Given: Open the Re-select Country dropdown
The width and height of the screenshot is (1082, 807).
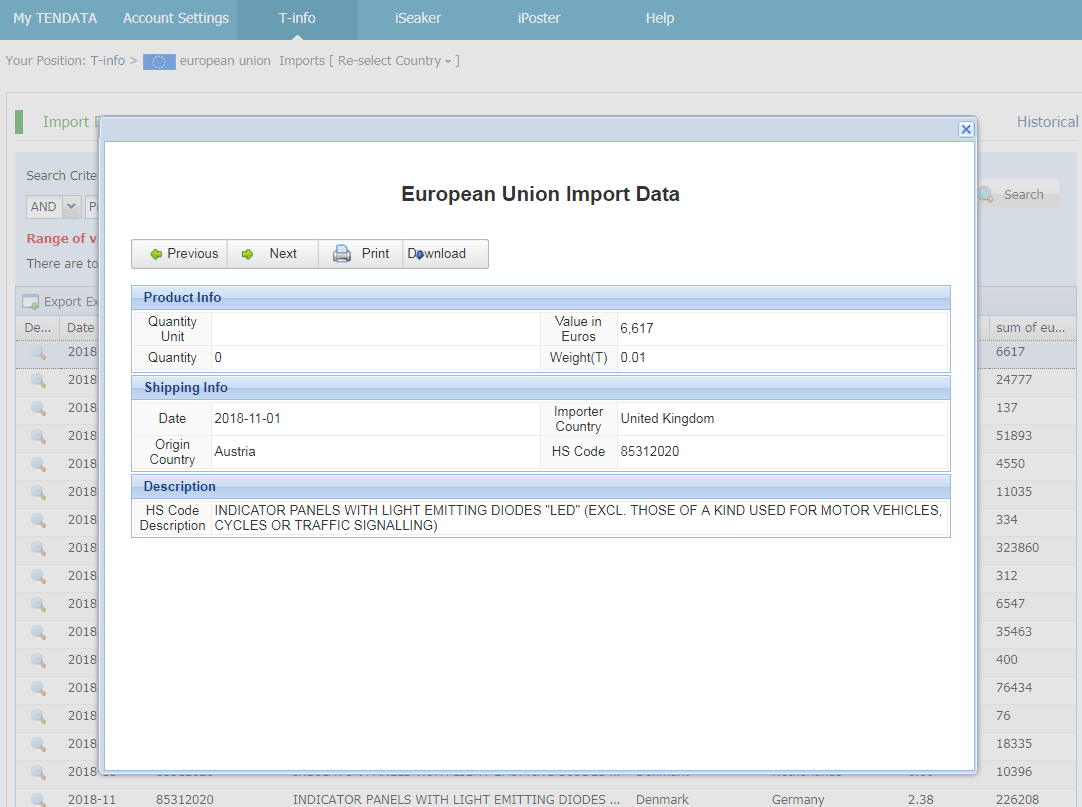Looking at the screenshot, I should (x=397, y=61).
